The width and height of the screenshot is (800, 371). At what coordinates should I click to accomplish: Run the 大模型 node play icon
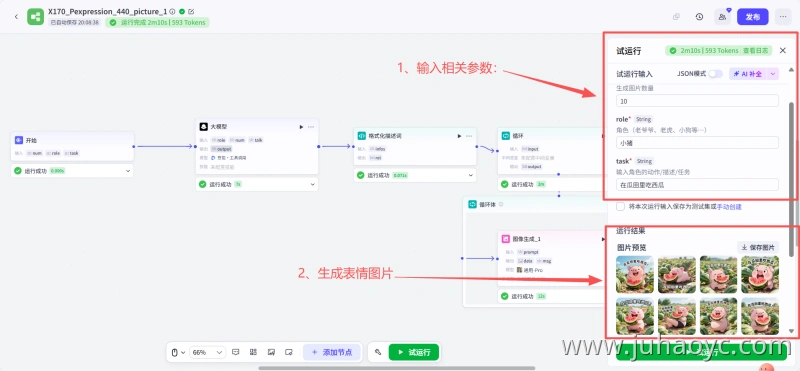[x=301, y=127]
